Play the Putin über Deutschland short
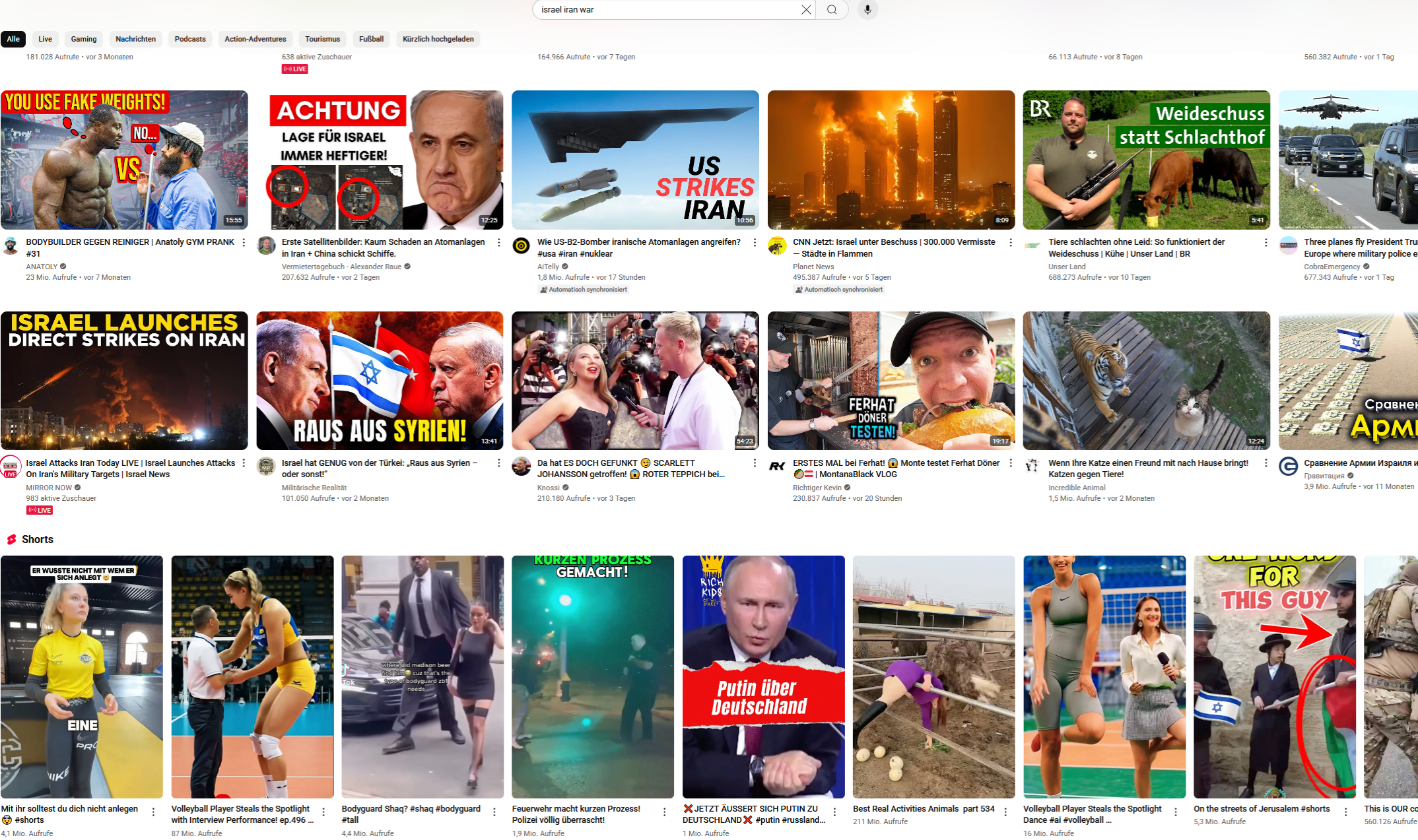 763,677
